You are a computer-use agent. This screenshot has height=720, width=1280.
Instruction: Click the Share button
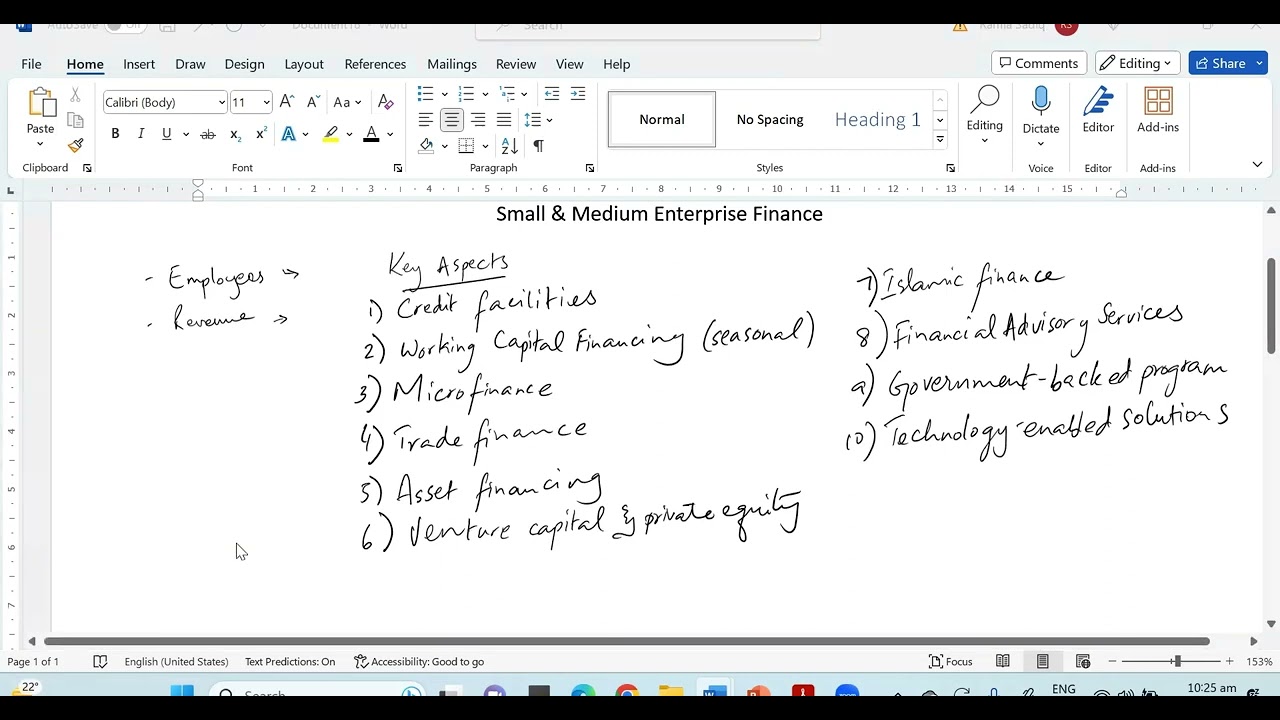pyautogui.click(x=1228, y=63)
